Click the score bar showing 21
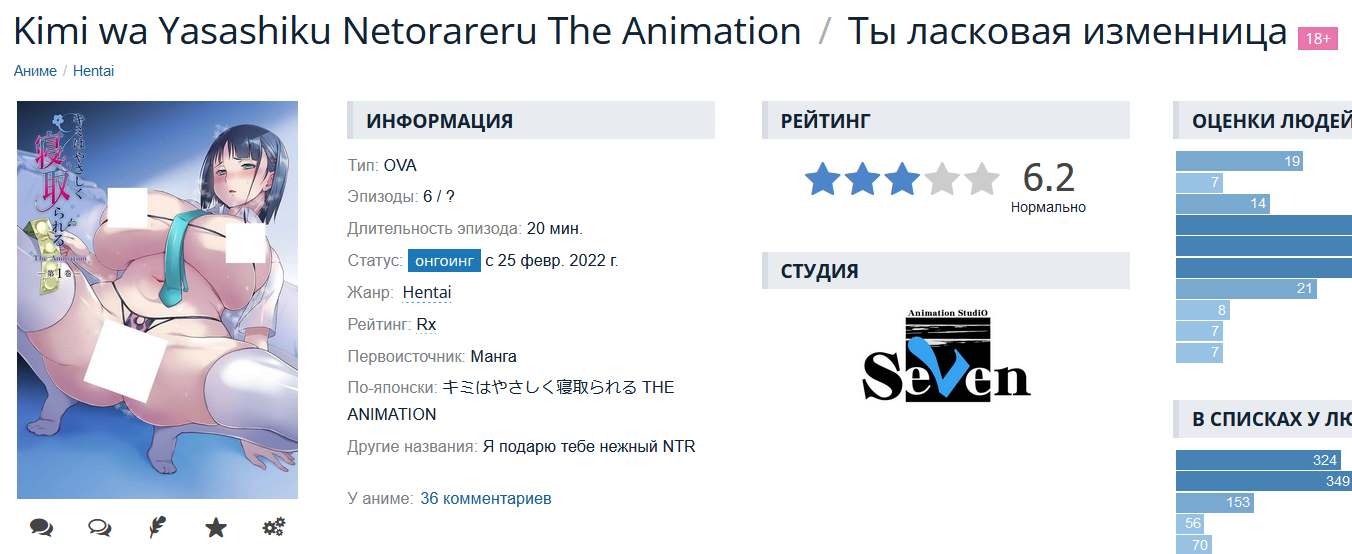 click(1246, 289)
